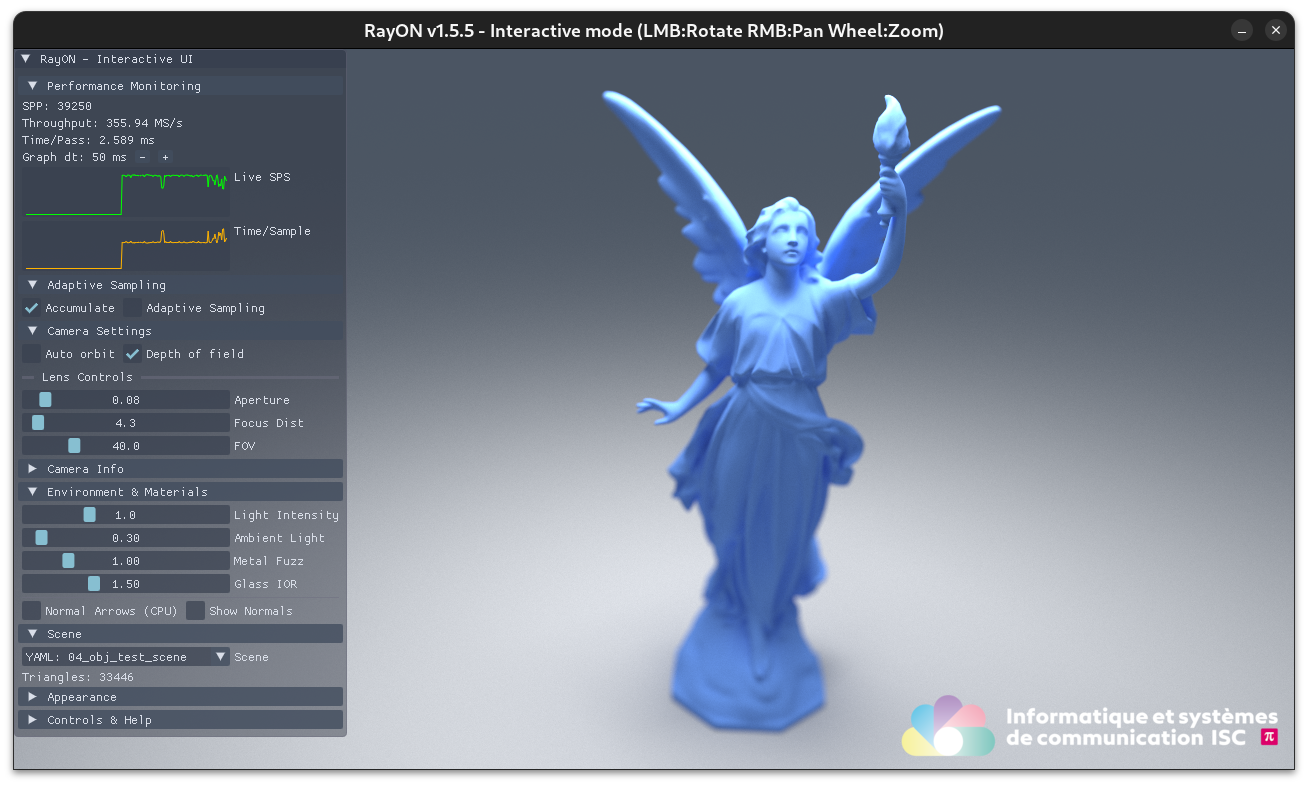The width and height of the screenshot is (1308, 786).
Task: Minimize the RayON window
Action: pos(1242,31)
